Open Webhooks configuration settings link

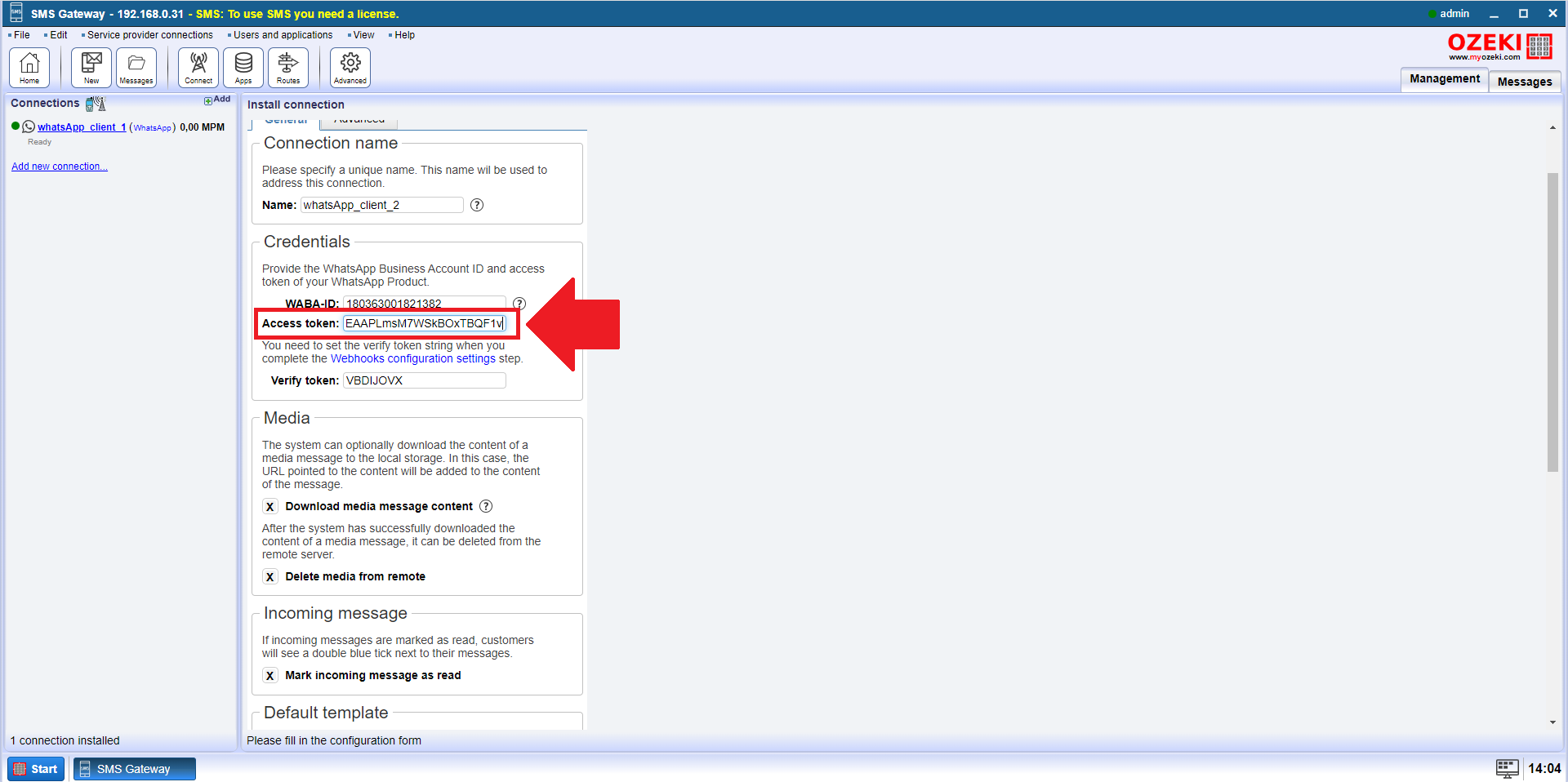(413, 358)
